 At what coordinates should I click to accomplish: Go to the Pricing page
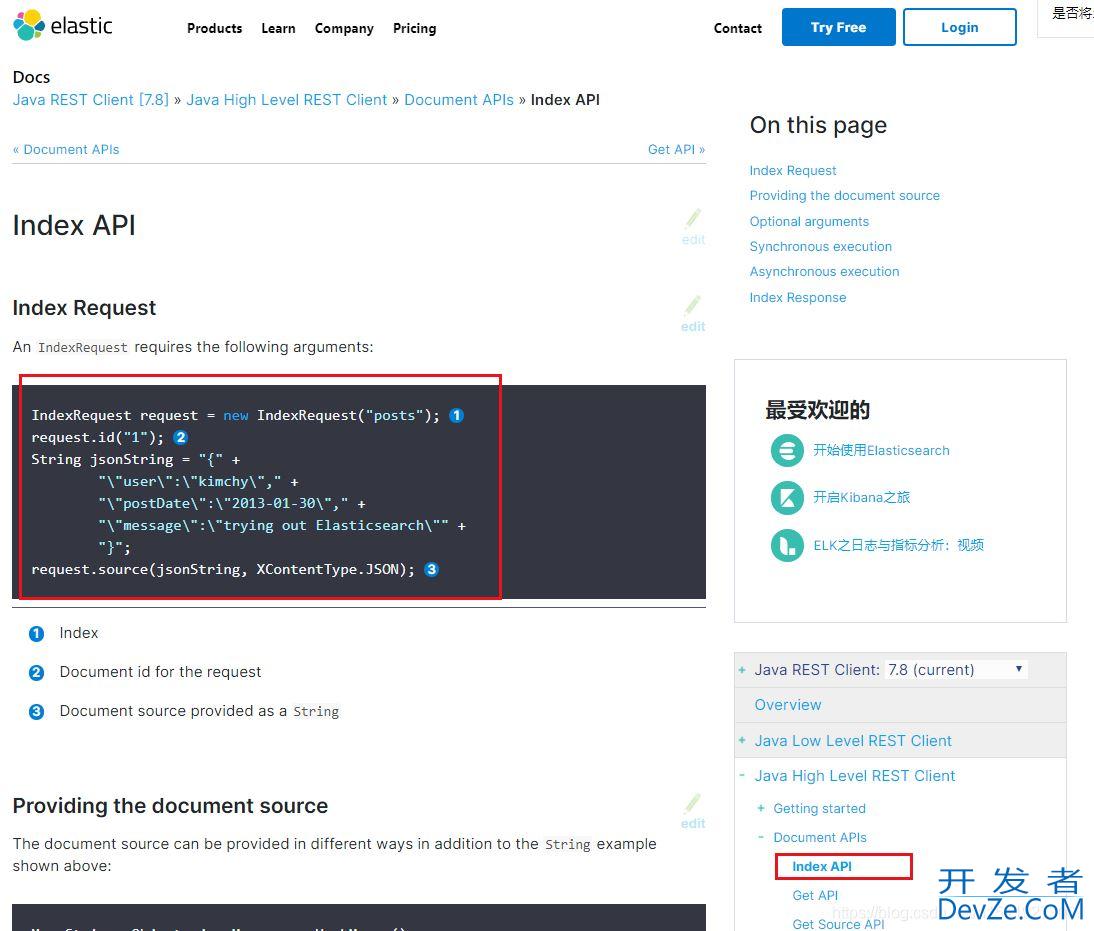pyautogui.click(x=414, y=29)
